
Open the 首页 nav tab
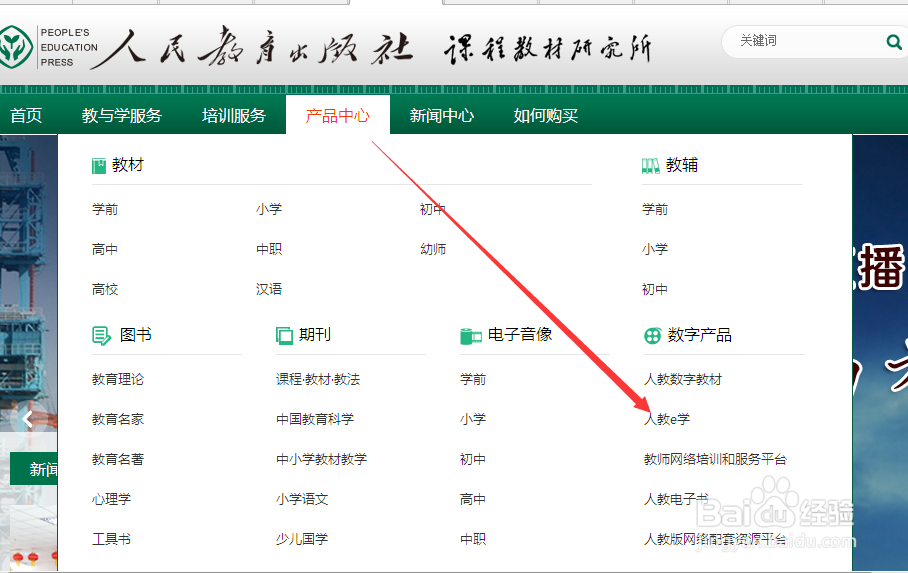pos(26,115)
